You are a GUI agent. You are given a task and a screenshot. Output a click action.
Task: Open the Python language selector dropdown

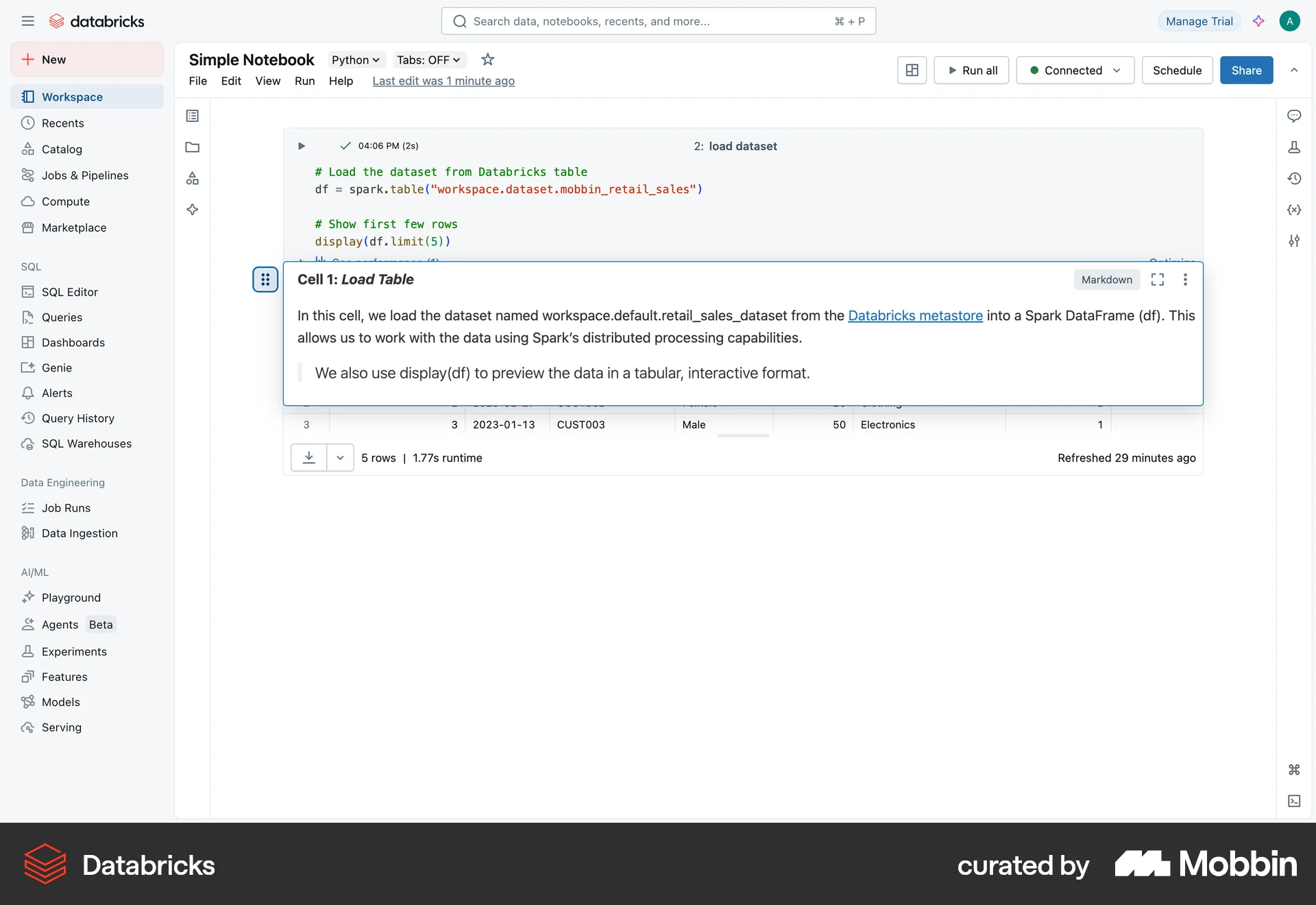355,60
